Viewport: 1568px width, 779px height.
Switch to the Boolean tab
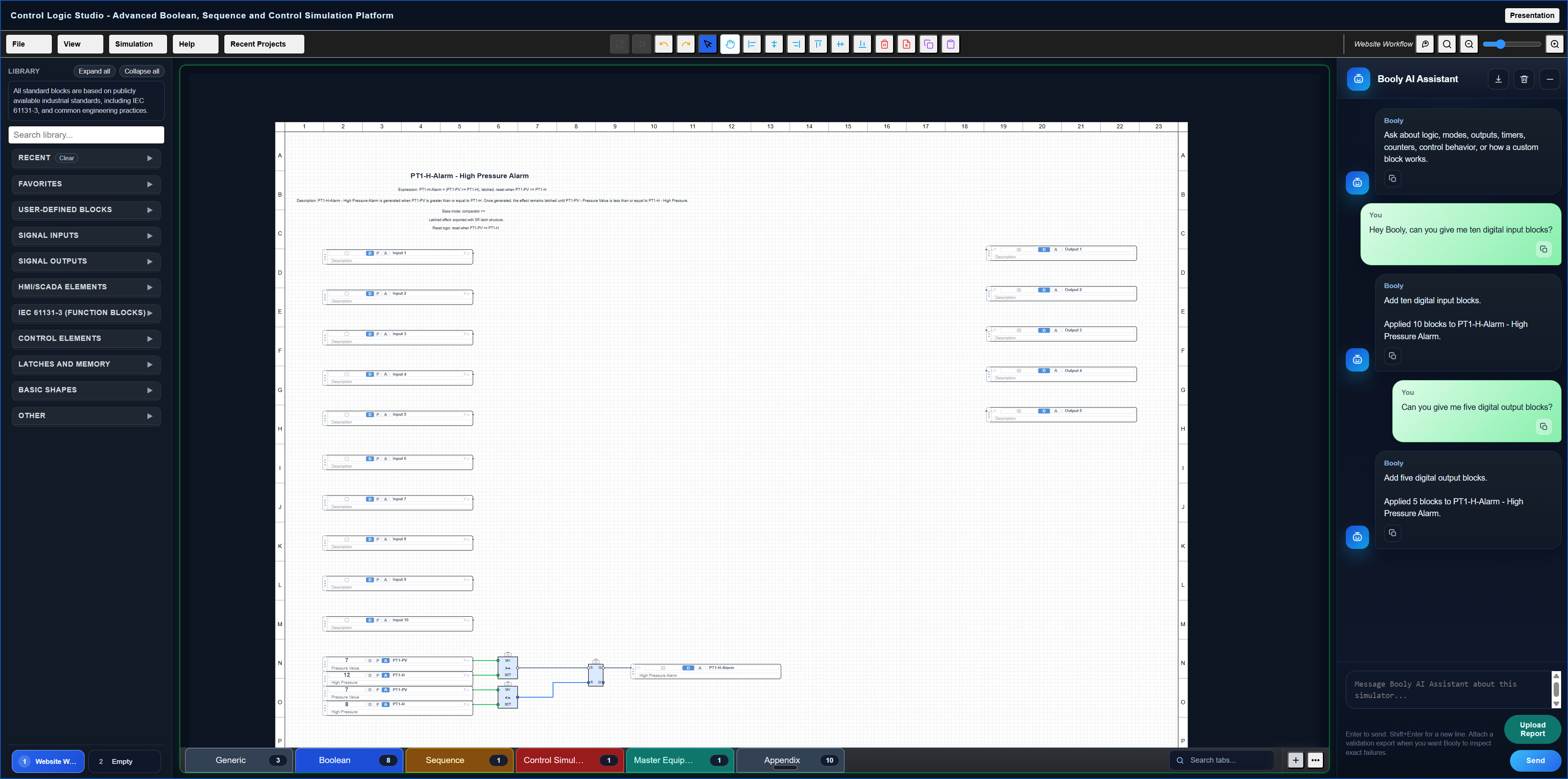(349, 760)
